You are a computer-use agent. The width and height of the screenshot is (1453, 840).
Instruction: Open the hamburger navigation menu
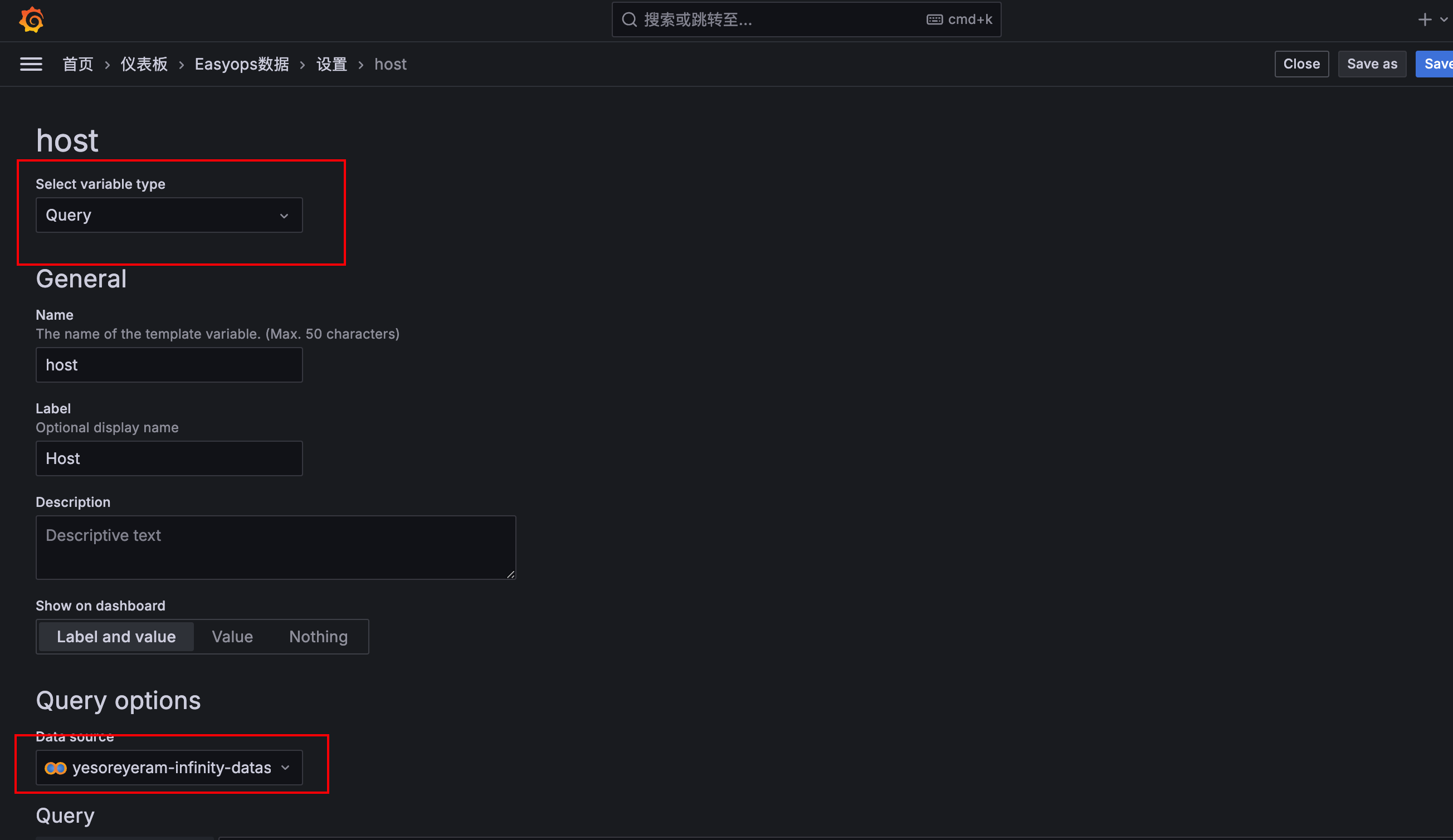pyautogui.click(x=31, y=64)
